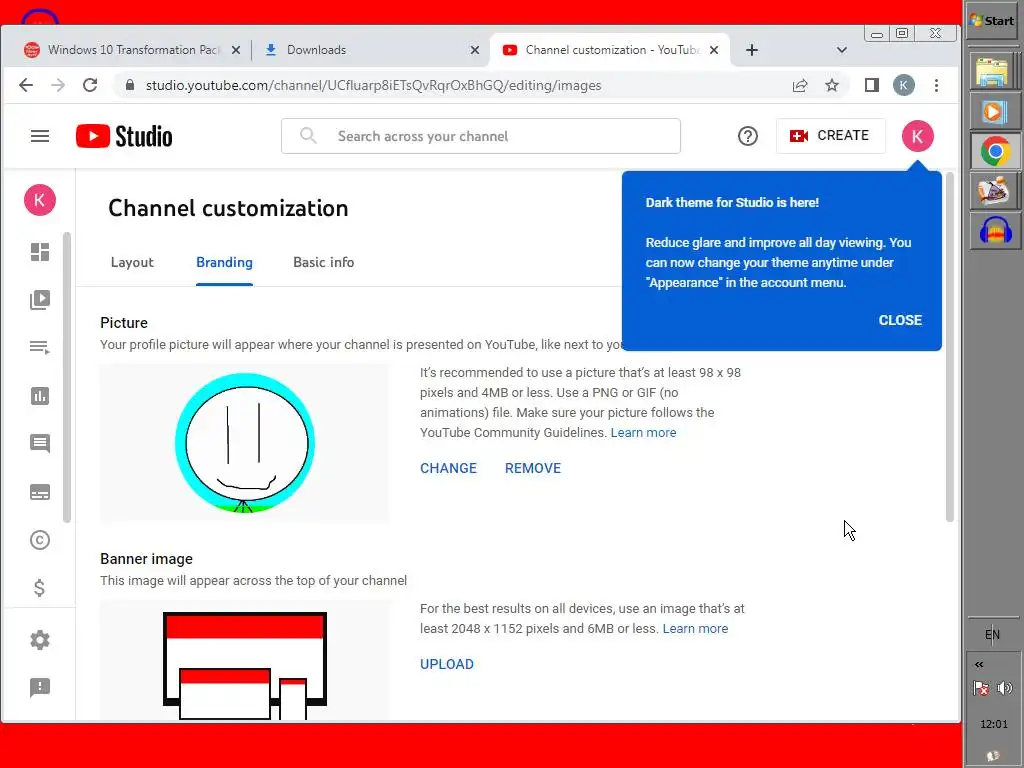
Task: Open Media Player from the taskbar
Action: 993,112
